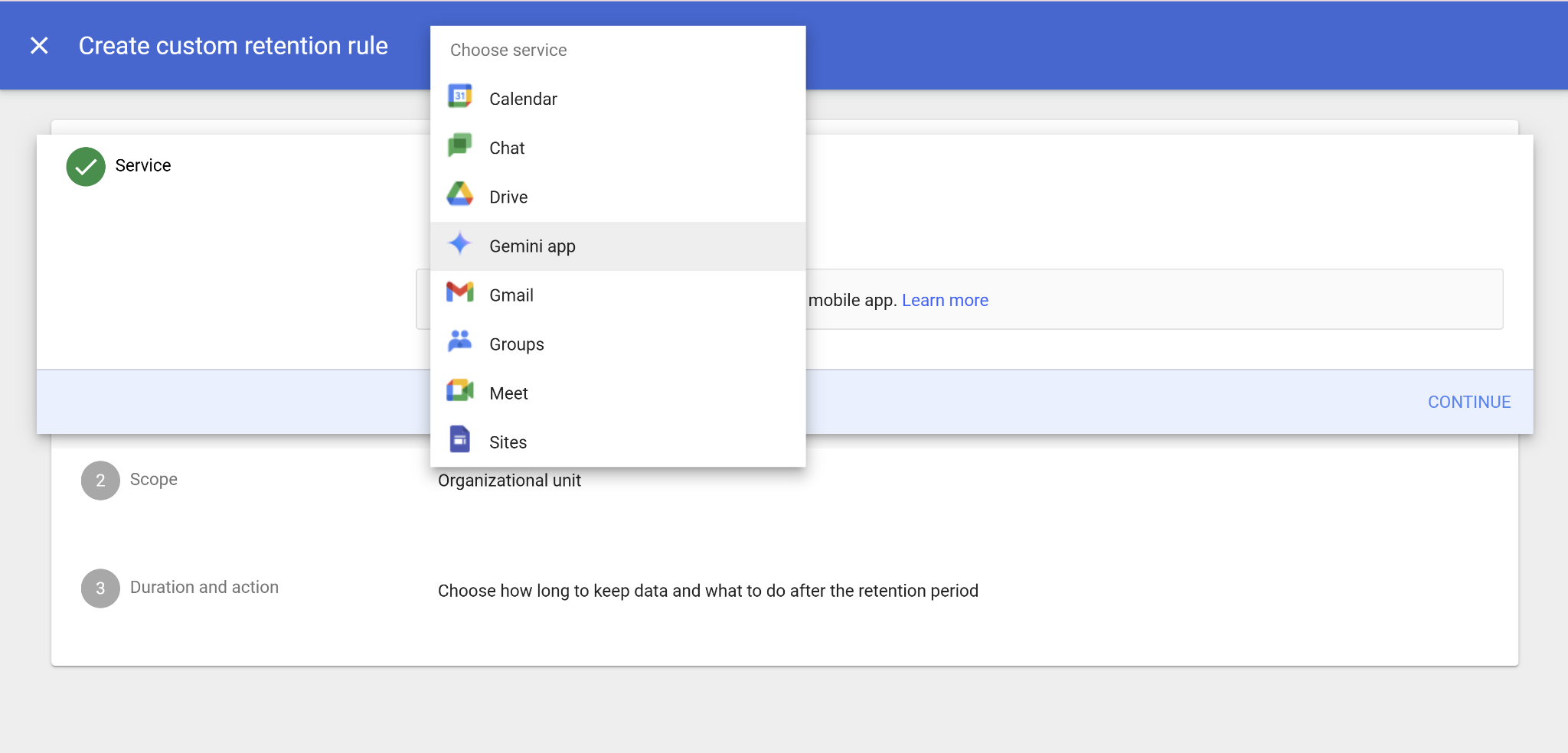The image size is (1568, 753).
Task: Click the Groups people icon
Action: click(459, 341)
